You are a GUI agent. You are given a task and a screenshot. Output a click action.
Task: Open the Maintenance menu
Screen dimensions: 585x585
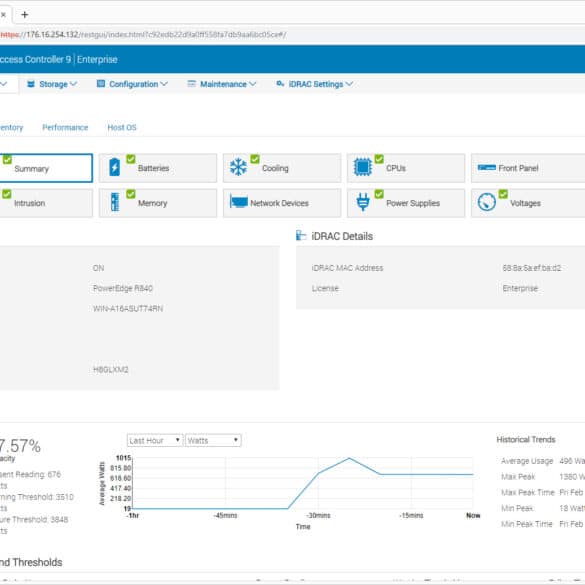[222, 84]
